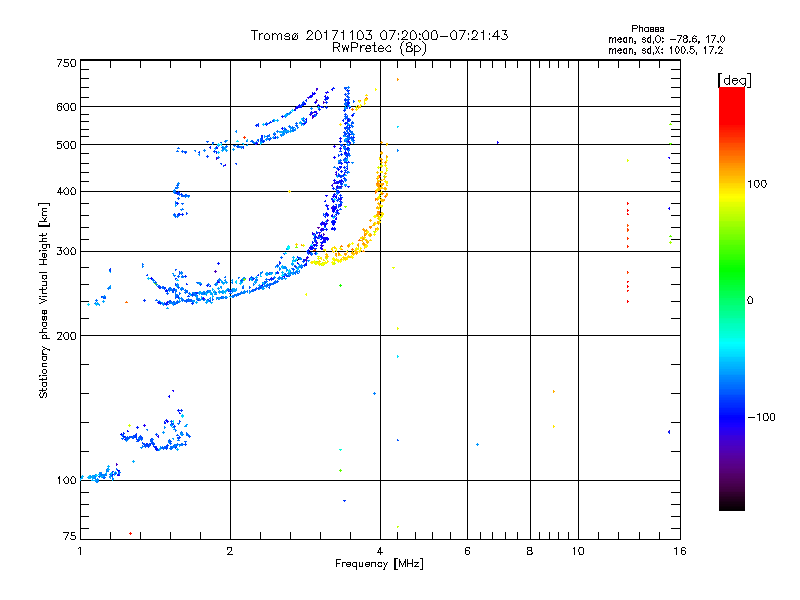Select the "mean, sd,X: 100.5, 17.2" line
The width and height of the screenshot is (800, 600).
[665, 50]
